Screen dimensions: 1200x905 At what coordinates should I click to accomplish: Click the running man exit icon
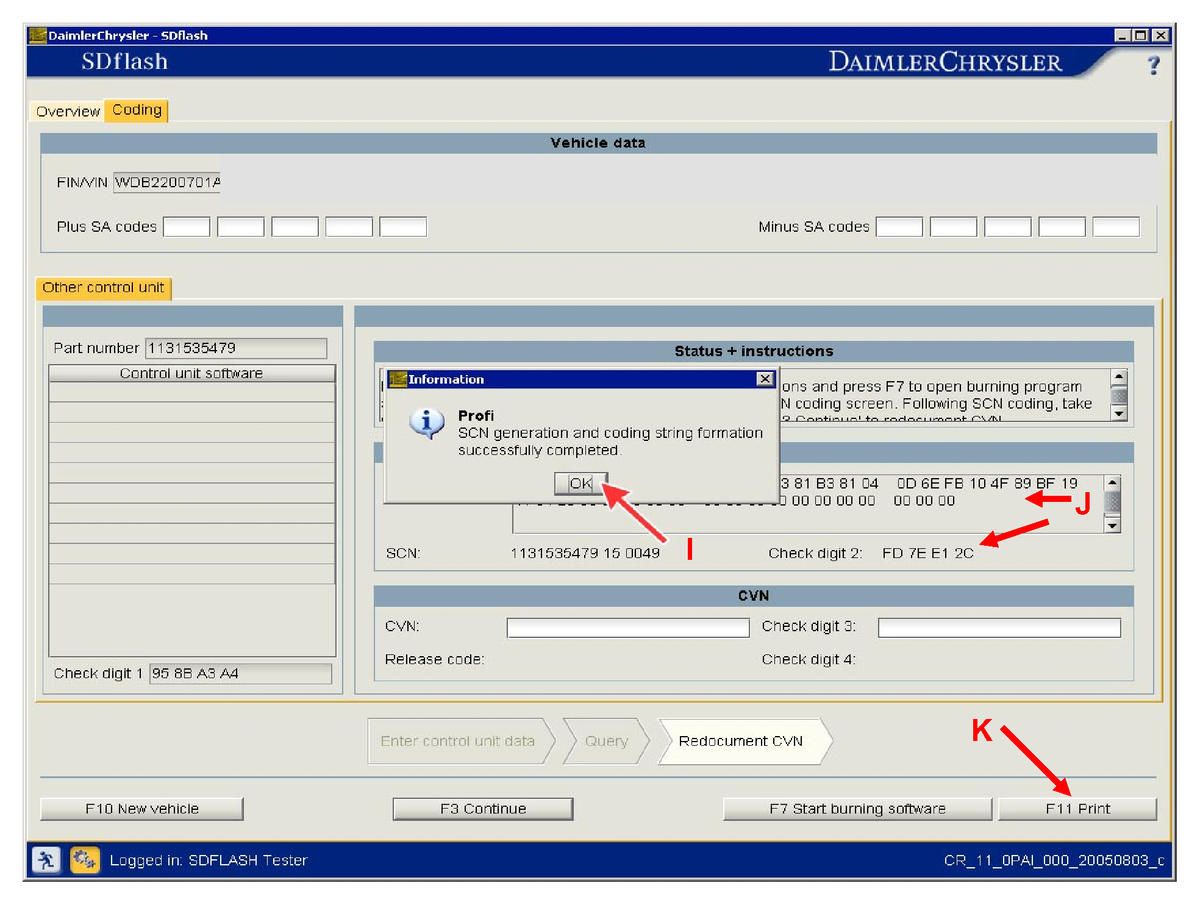click(x=45, y=859)
